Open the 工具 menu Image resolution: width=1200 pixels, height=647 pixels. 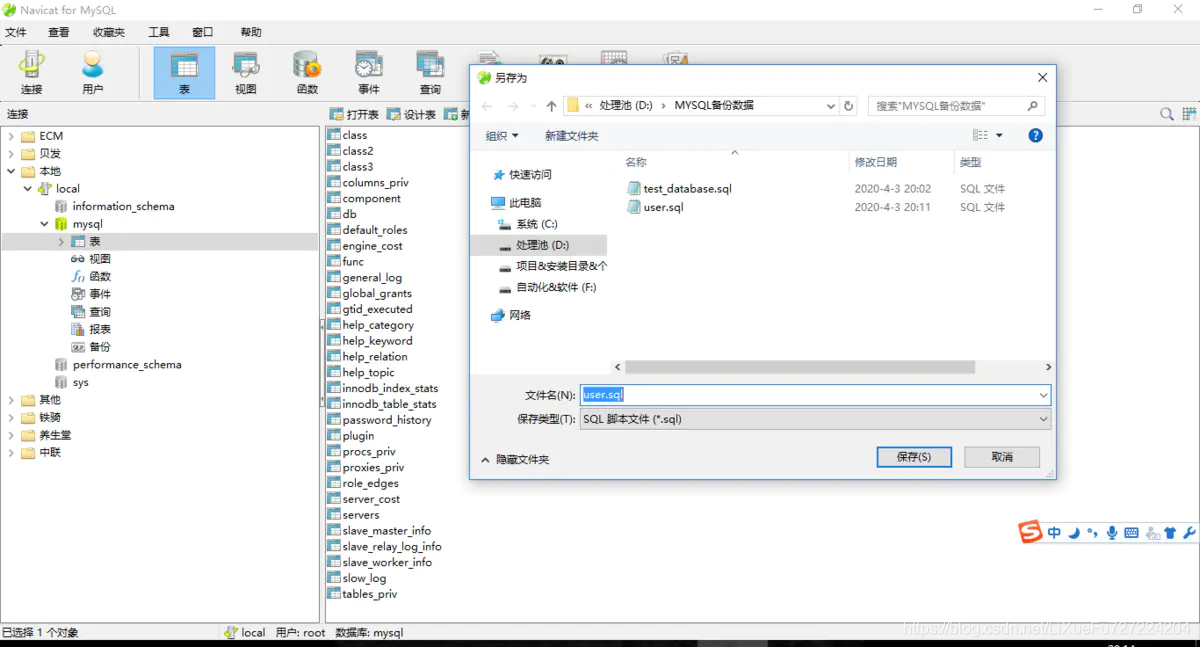159,33
